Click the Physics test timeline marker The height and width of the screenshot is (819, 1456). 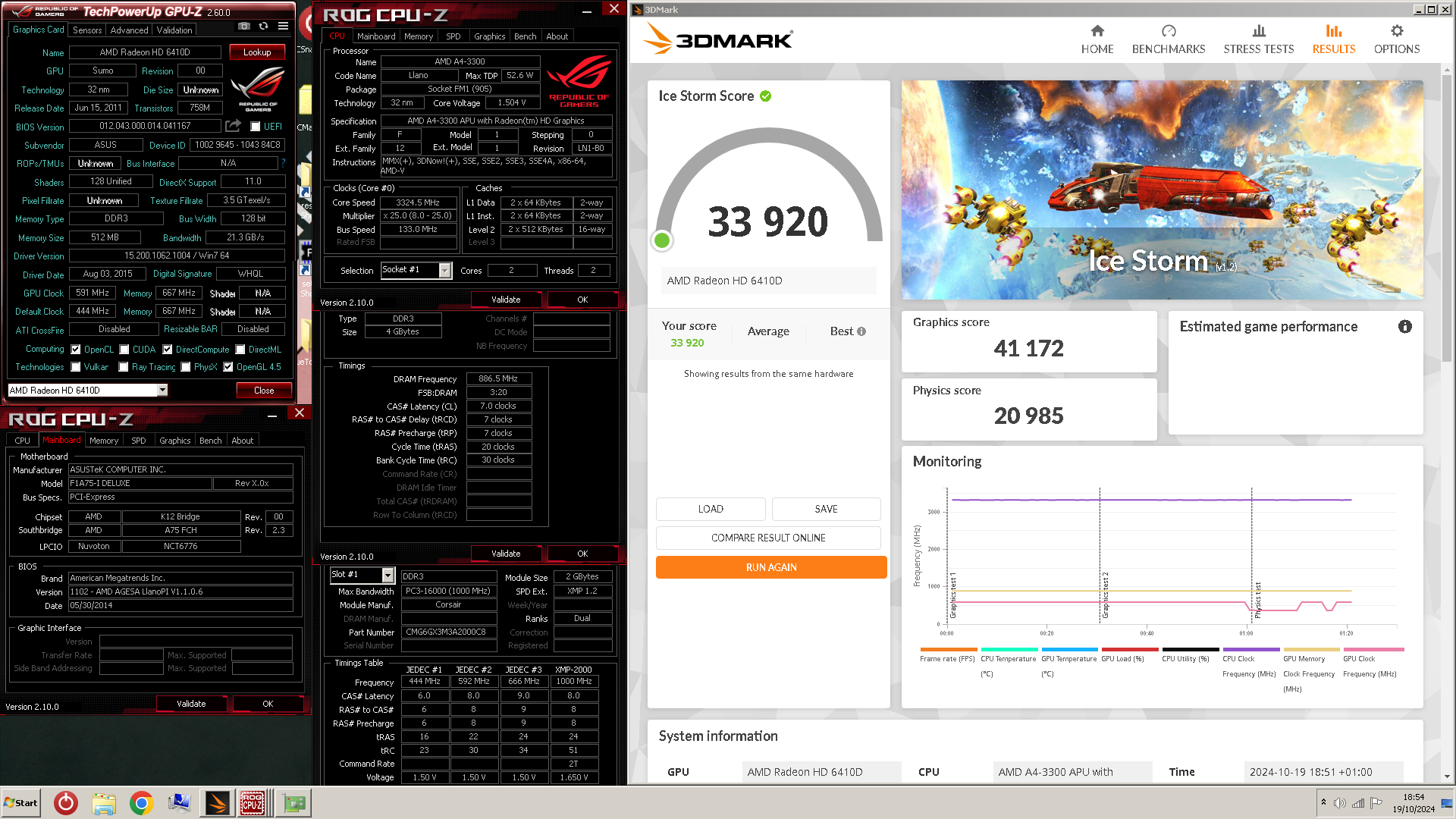[1257, 599]
